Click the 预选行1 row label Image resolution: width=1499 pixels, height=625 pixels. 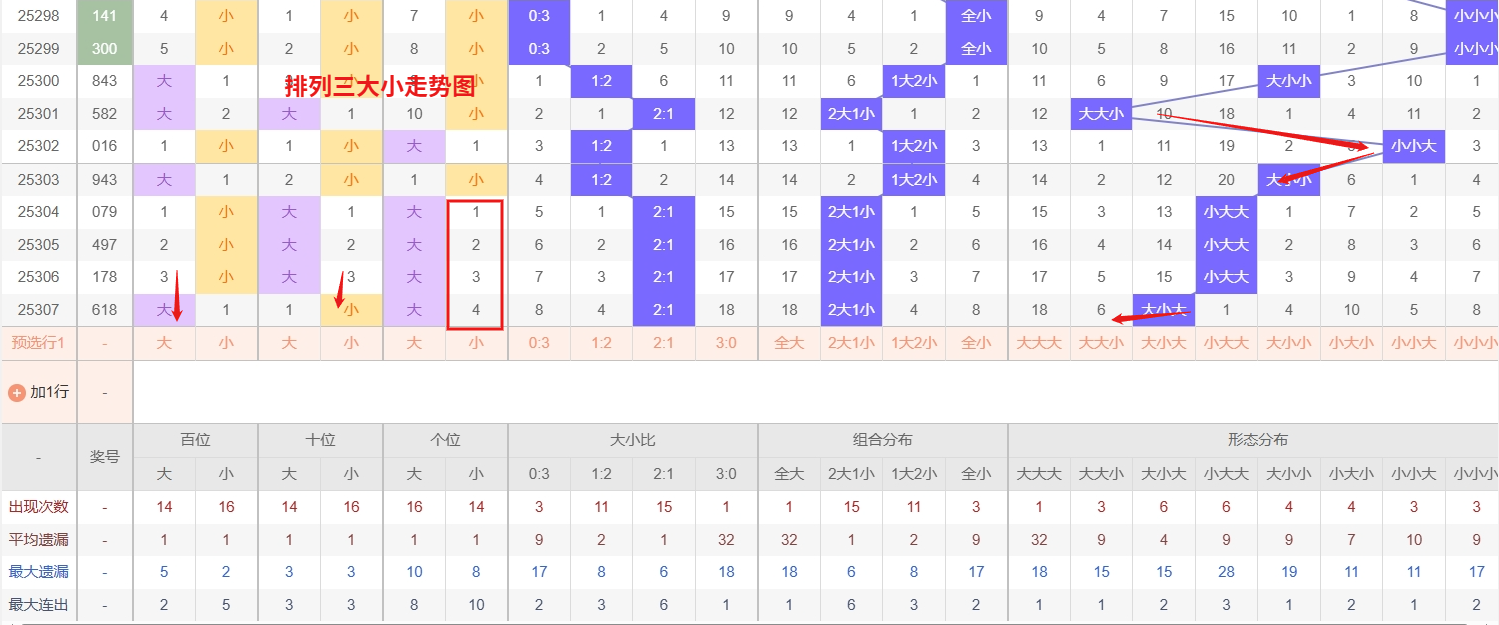(38, 343)
